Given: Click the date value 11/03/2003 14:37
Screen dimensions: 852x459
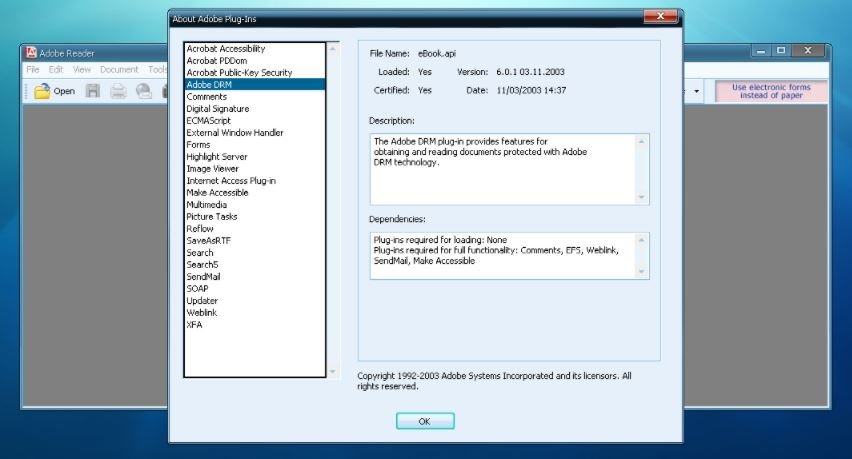Looking at the screenshot, I should point(531,90).
